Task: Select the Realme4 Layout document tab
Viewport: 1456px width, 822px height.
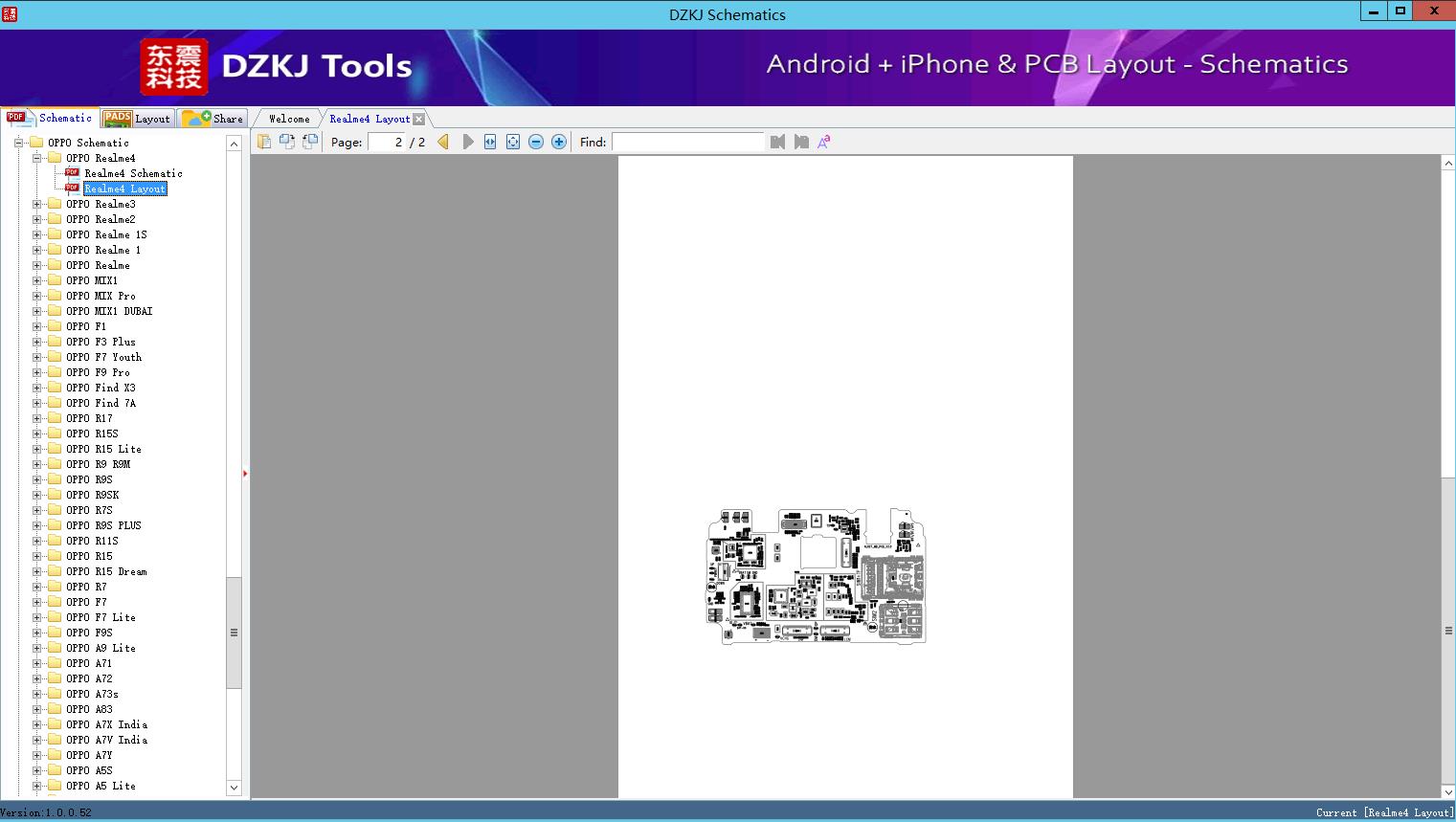Action: [x=370, y=119]
